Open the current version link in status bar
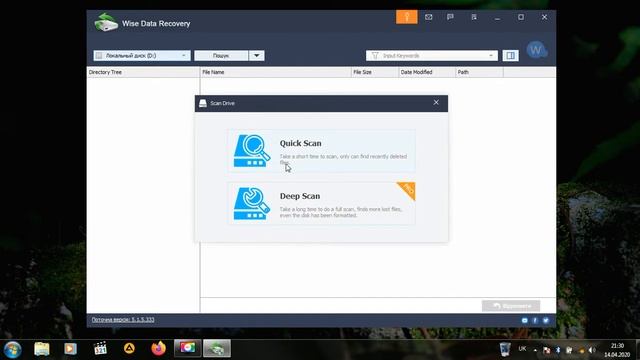This screenshot has width=640, height=360. (123, 320)
